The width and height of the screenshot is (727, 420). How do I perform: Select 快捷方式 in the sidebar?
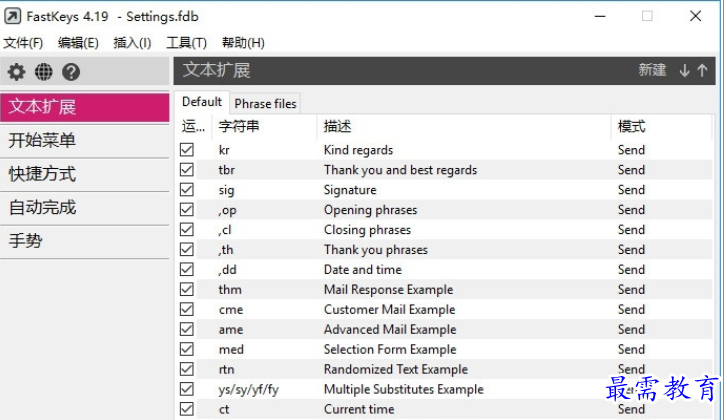(85, 174)
